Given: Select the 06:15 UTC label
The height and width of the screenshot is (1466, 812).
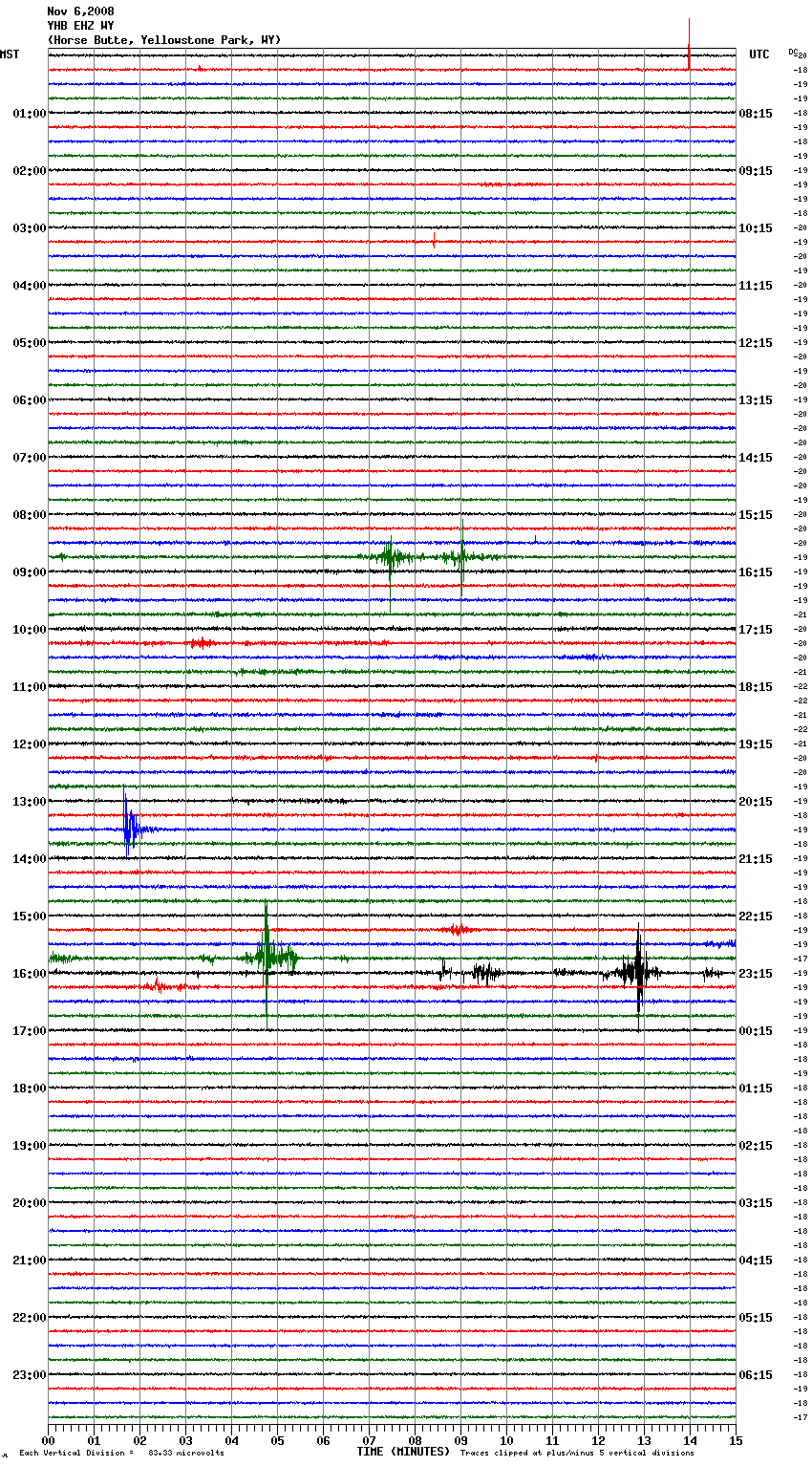Looking at the screenshot, I should [756, 1375].
